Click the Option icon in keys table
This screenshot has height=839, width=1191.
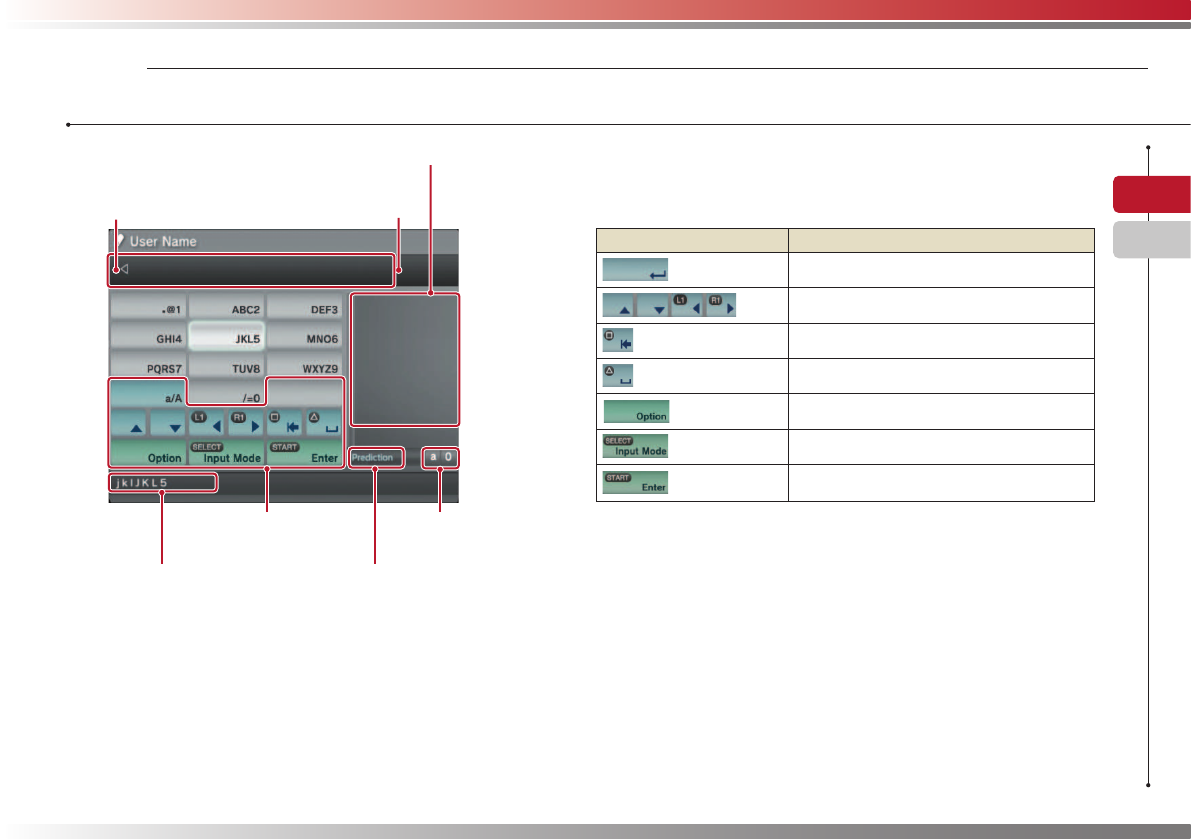[x=635, y=411]
